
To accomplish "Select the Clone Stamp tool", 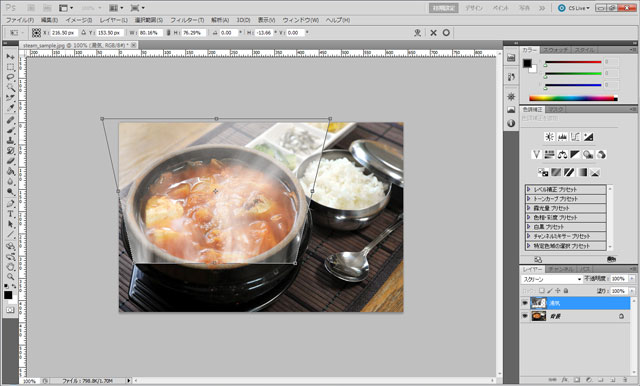I will (11, 141).
